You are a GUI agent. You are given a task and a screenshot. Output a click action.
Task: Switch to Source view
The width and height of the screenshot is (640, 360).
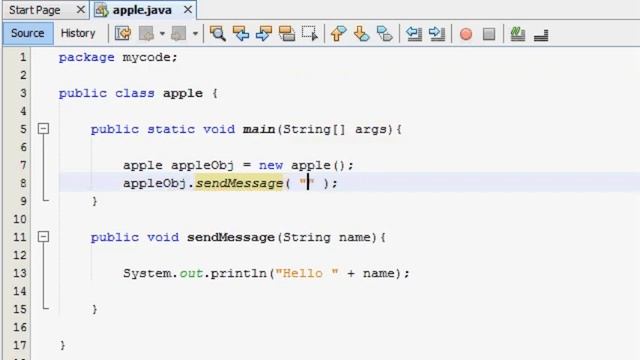tap(28, 33)
